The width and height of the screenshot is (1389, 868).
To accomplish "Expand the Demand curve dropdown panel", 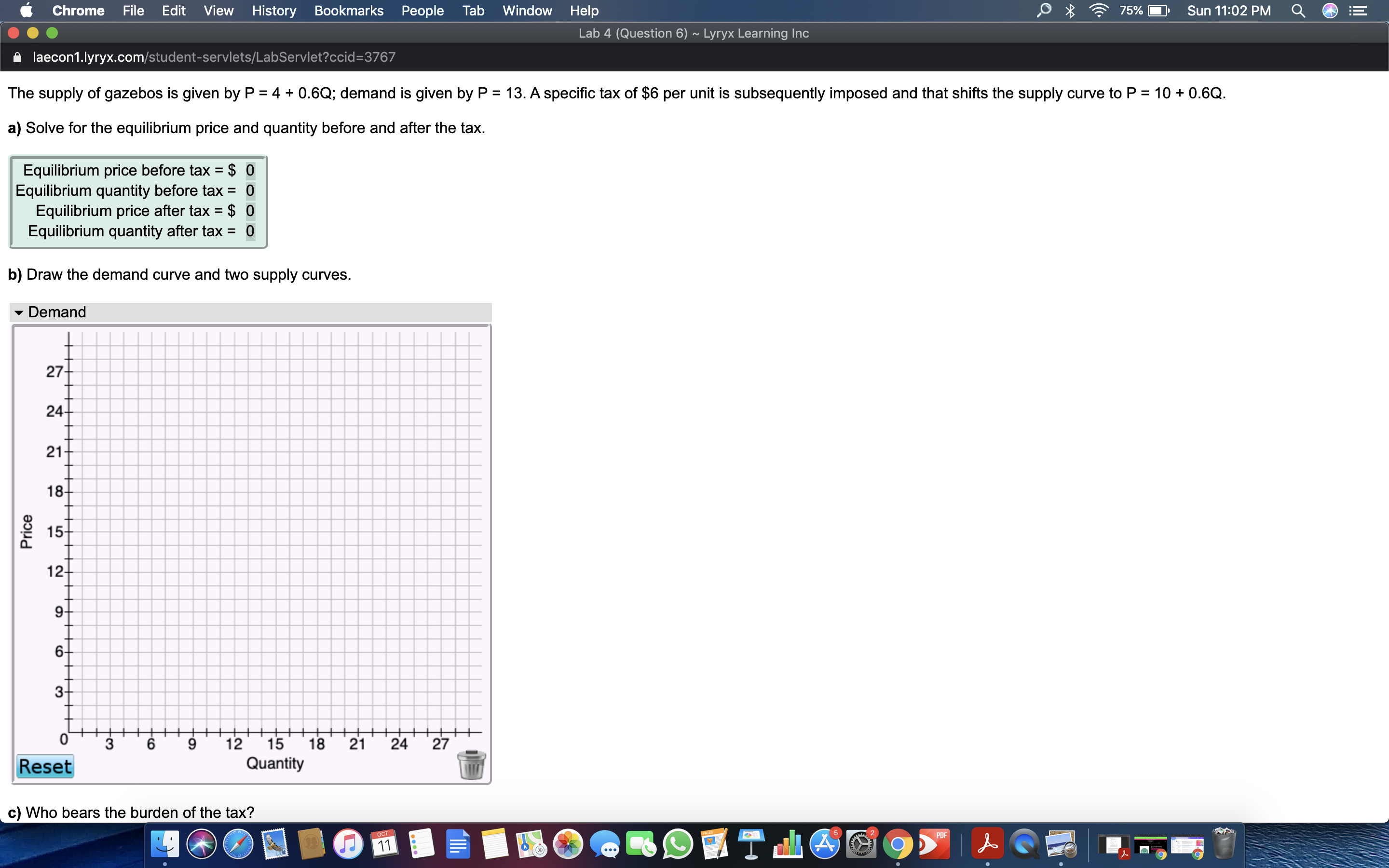I will (20, 311).
